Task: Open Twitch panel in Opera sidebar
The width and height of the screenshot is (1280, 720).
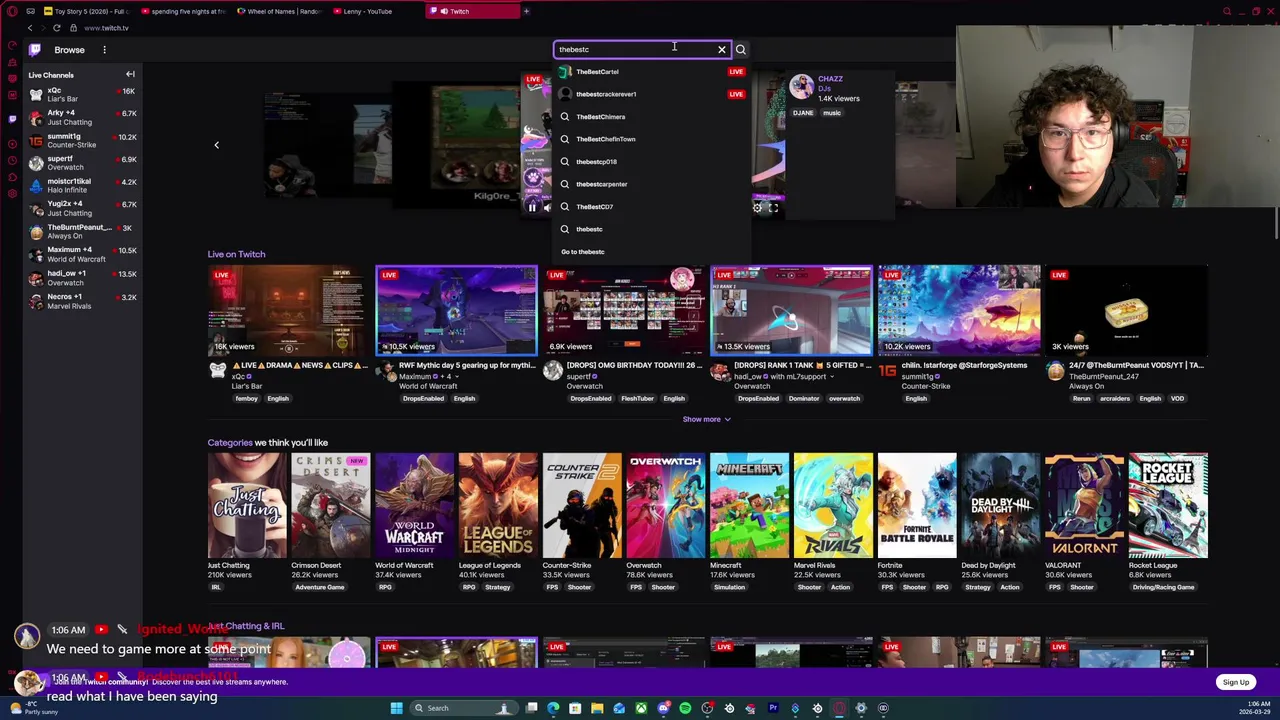Action: (x=12, y=119)
